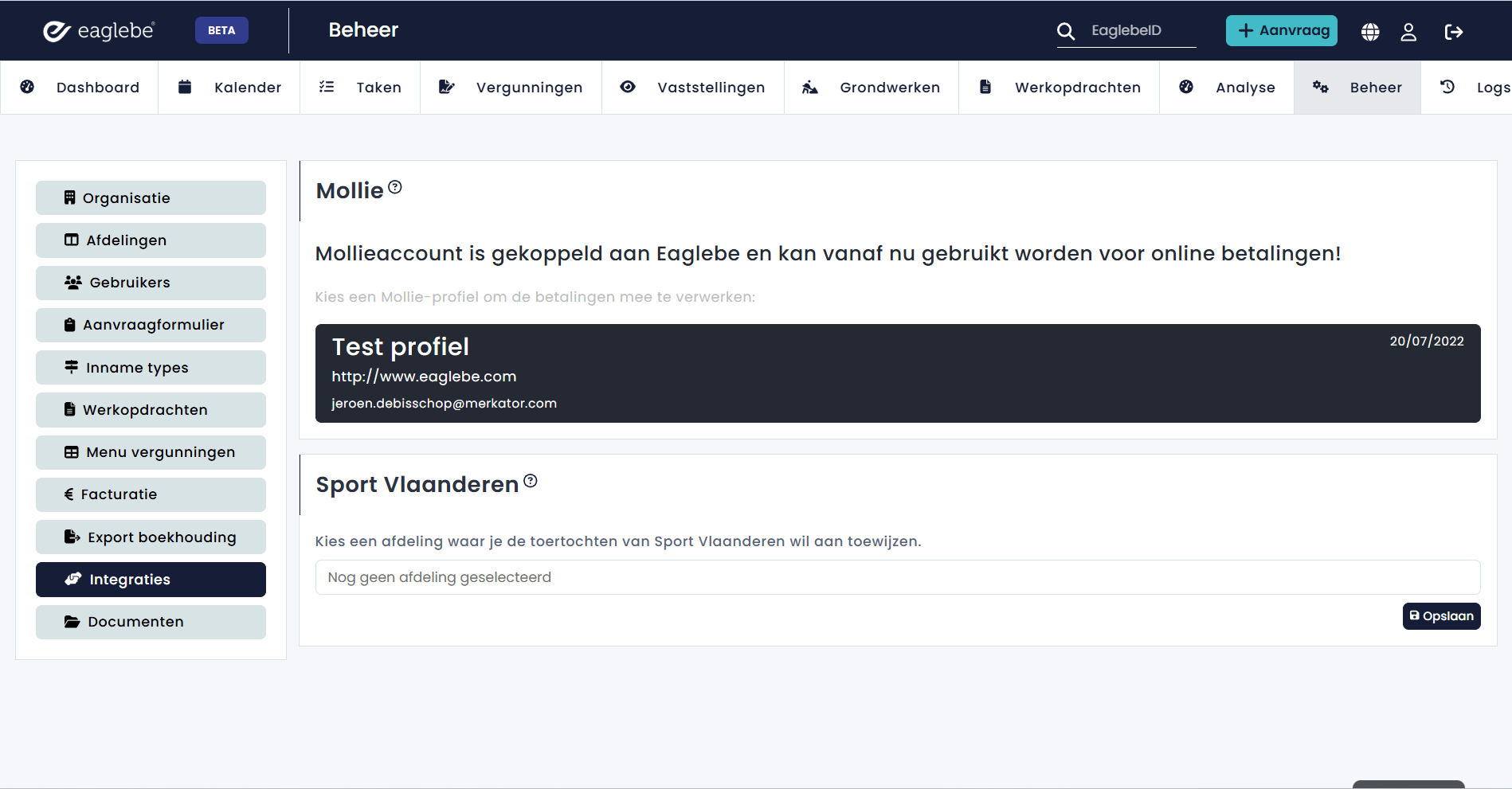The width and height of the screenshot is (1512, 789).
Task: Click the Opslaan save button
Action: [x=1442, y=616]
